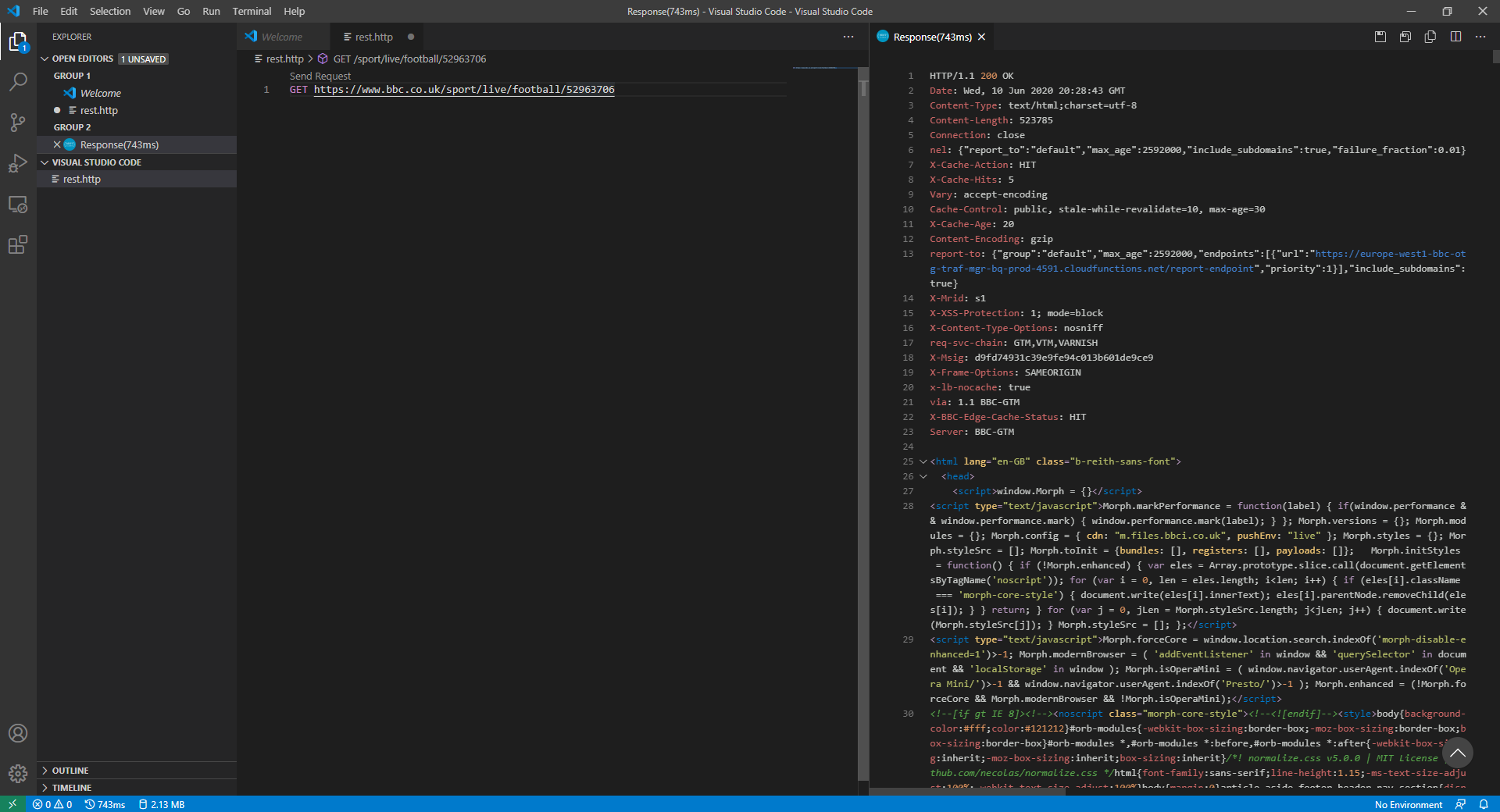The image size is (1500, 812).
Task: Click the Save Response Body icon
Action: (x=1405, y=37)
